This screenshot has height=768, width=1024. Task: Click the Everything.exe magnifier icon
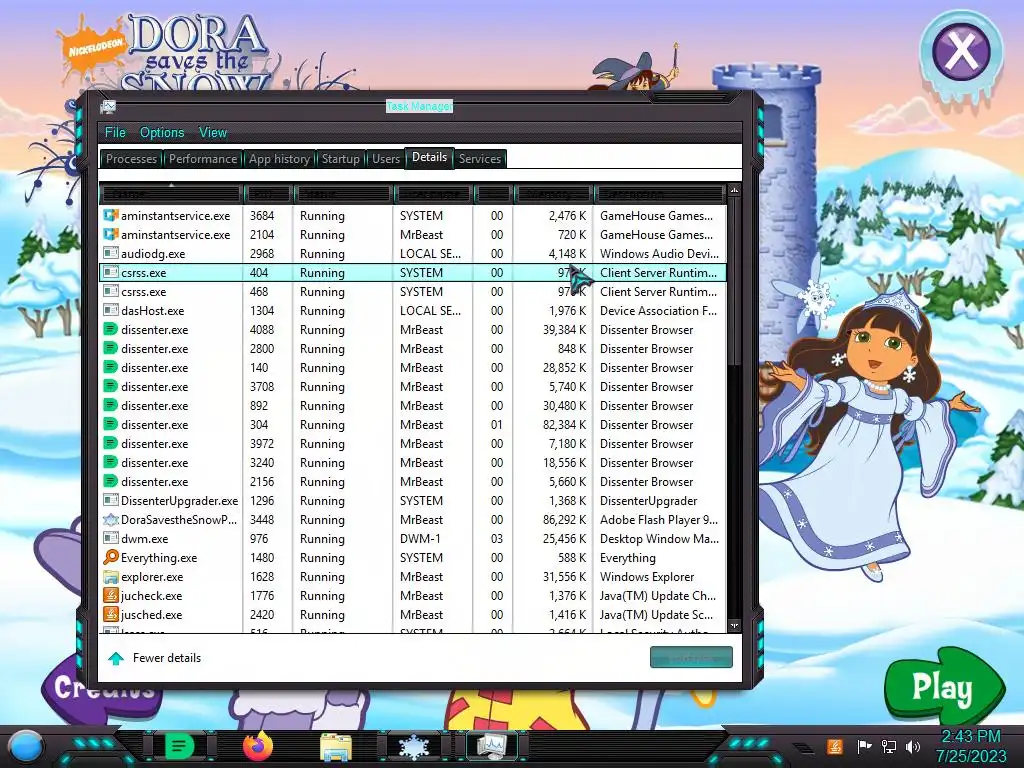(x=111, y=557)
